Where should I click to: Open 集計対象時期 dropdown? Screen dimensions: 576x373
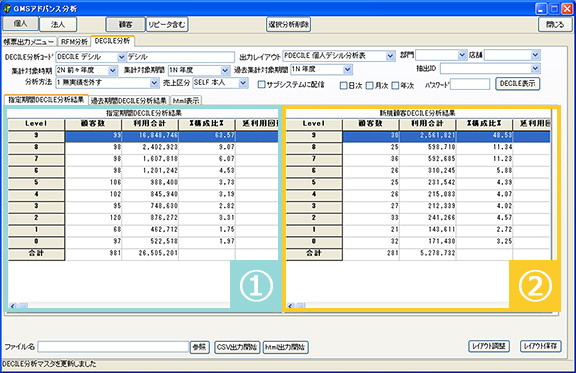tap(113, 70)
